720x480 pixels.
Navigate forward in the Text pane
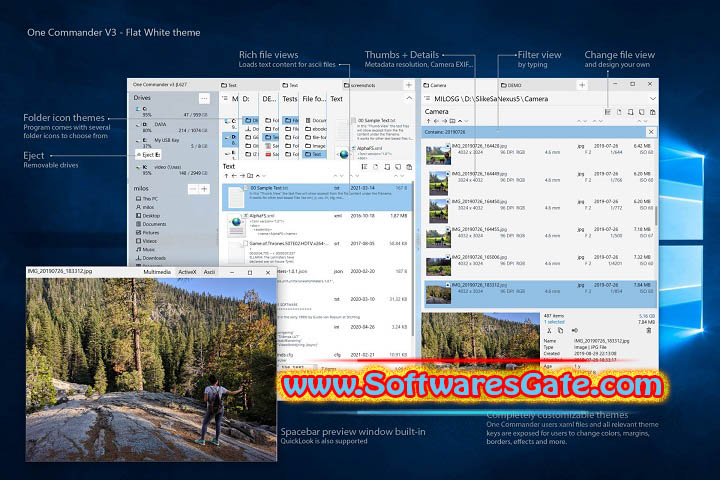[242, 176]
